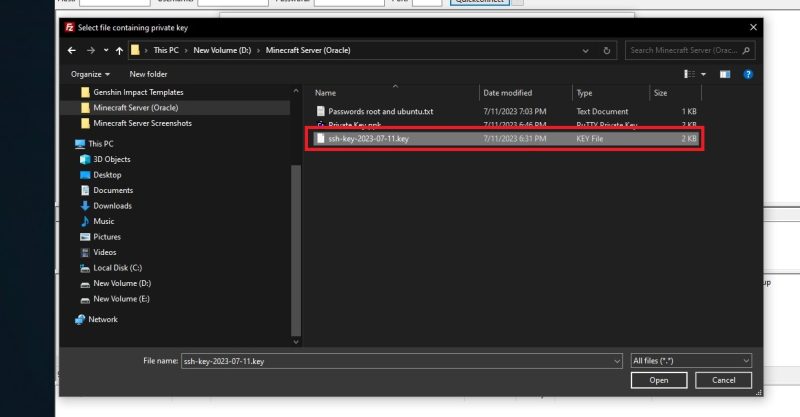Click the refresh icon beside address bar
This screenshot has height=417, width=800.
coord(609,50)
